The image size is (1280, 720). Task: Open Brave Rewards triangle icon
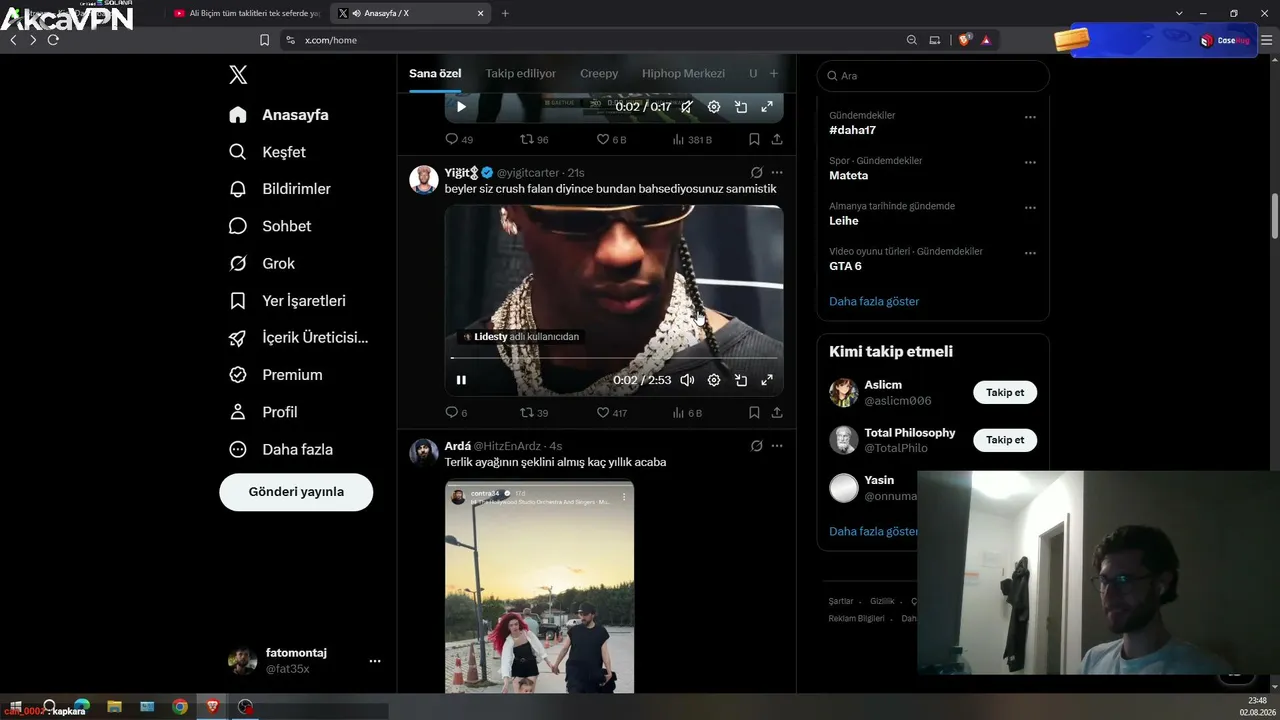coord(986,40)
